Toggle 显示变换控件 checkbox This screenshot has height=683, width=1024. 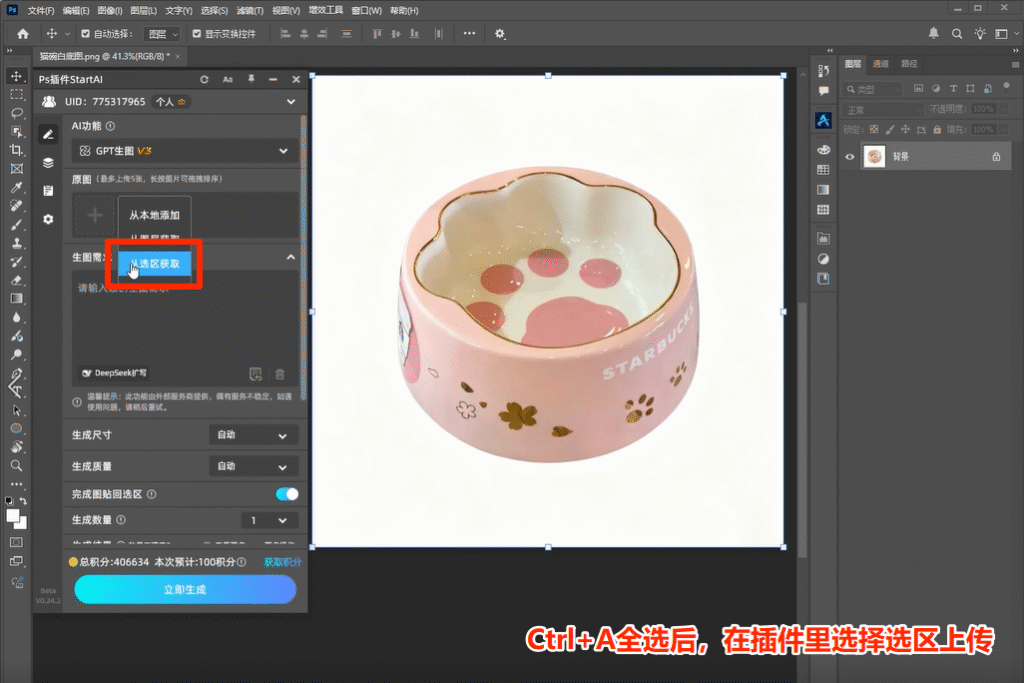(197, 33)
